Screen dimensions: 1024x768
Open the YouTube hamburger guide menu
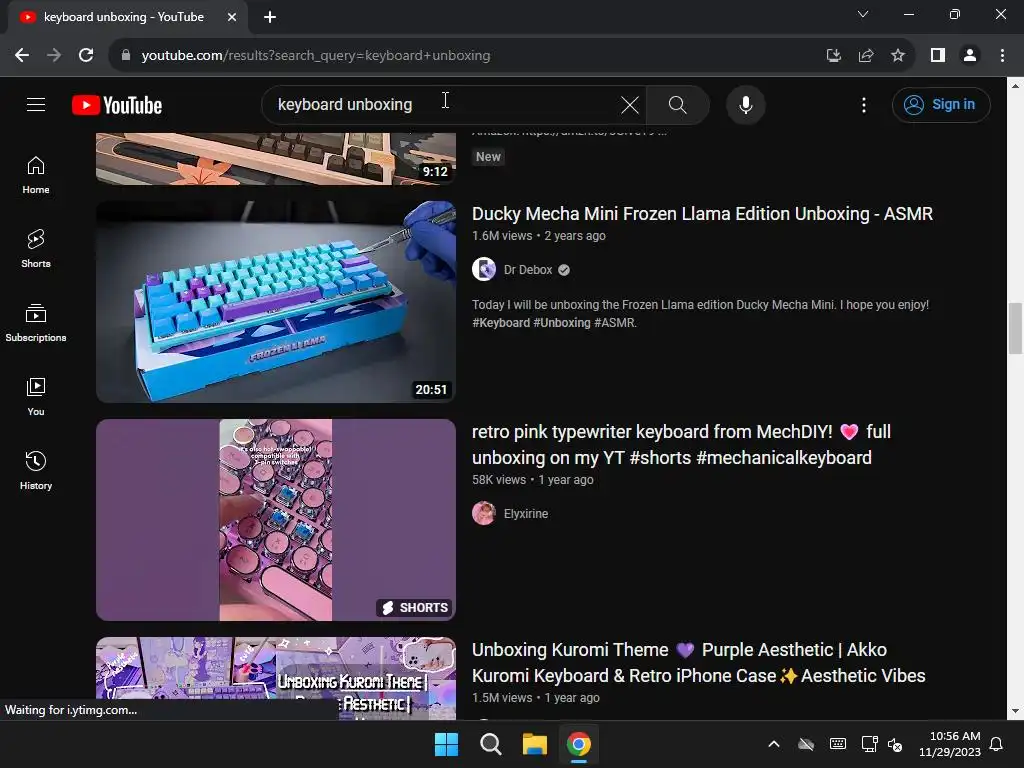pos(36,104)
